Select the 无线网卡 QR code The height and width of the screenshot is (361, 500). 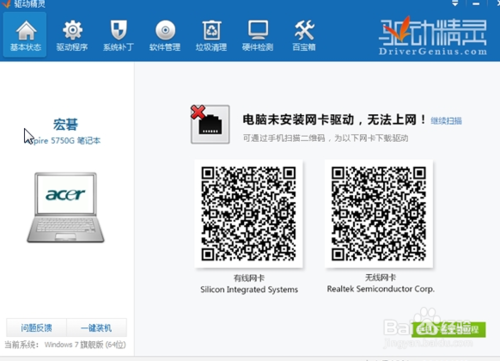[379, 214]
